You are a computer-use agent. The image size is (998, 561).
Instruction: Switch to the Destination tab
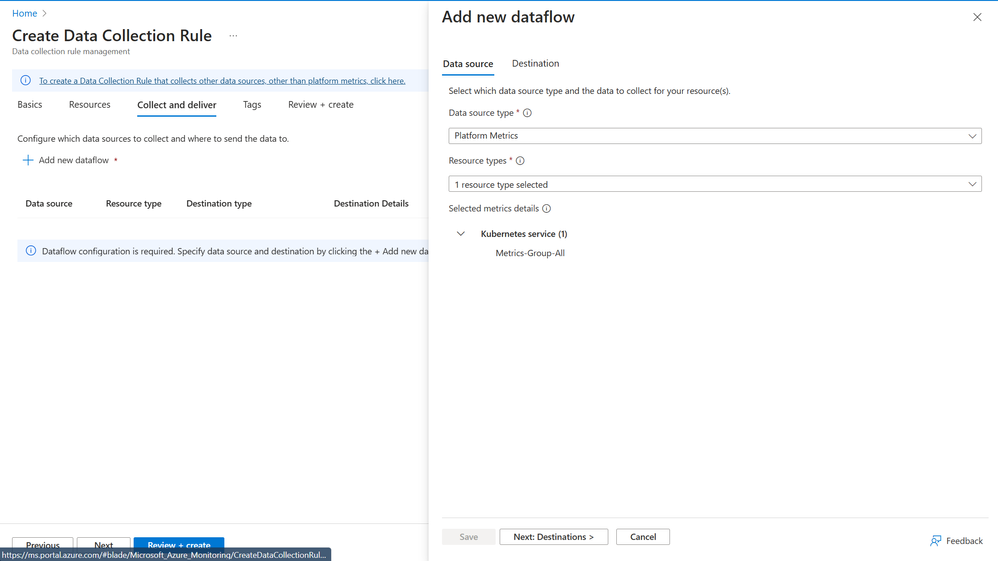pyautogui.click(x=535, y=63)
